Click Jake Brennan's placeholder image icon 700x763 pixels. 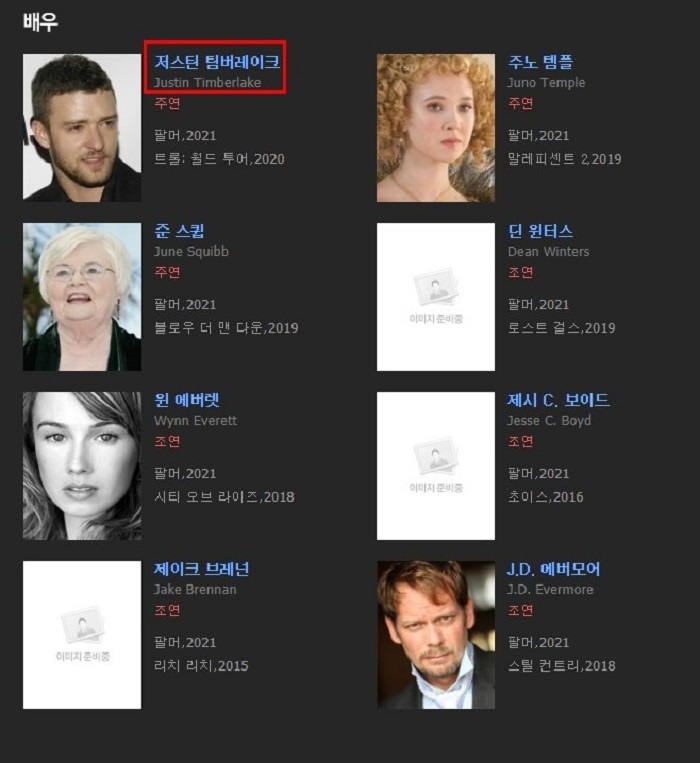pos(82,635)
